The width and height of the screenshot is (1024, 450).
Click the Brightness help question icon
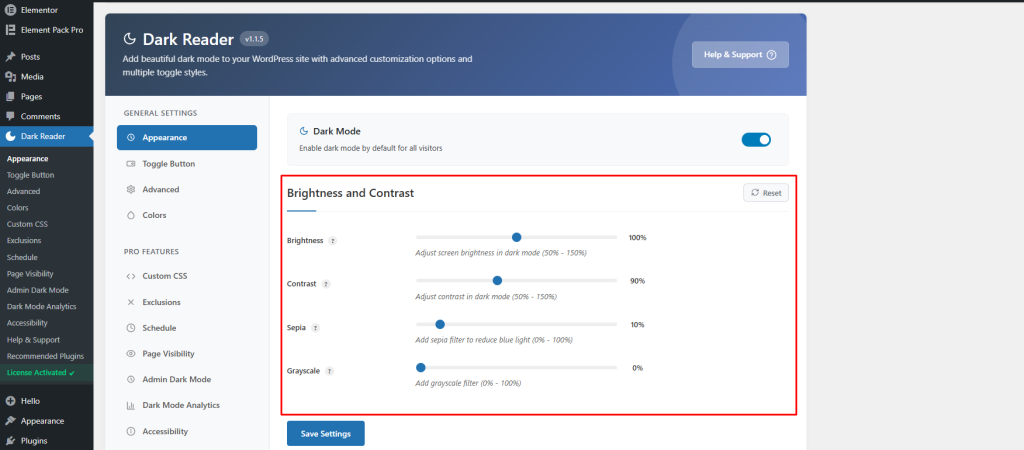tap(332, 241)
